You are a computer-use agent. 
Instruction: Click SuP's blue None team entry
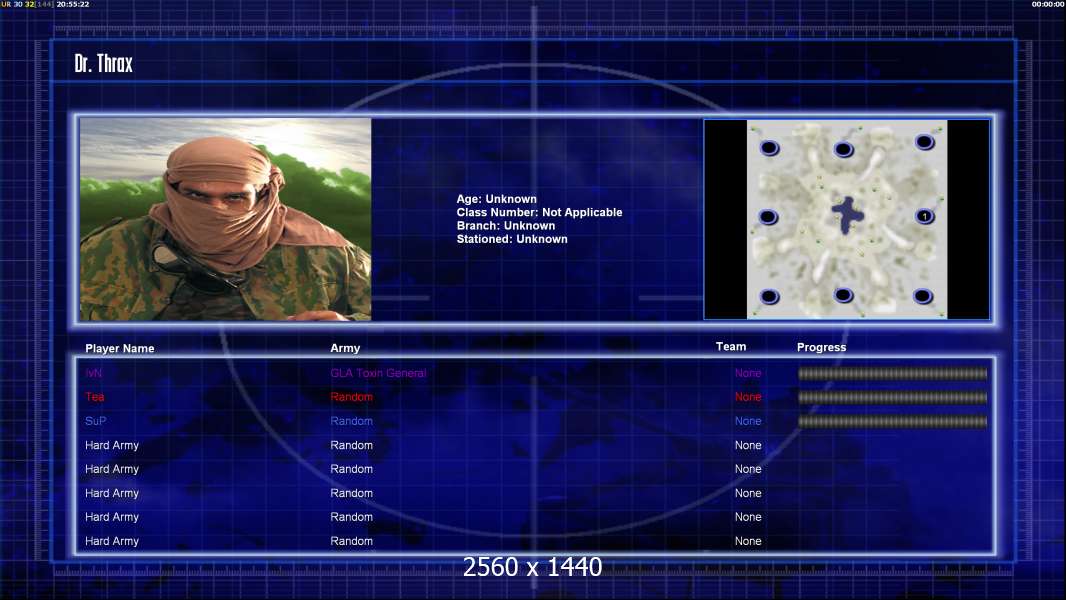tap(748, 421)
